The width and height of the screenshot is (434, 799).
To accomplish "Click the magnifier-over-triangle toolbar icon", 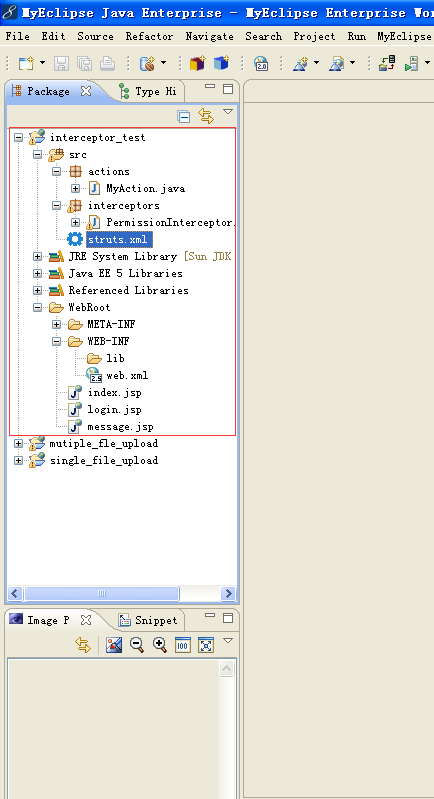I will click(x=336, y=63).
